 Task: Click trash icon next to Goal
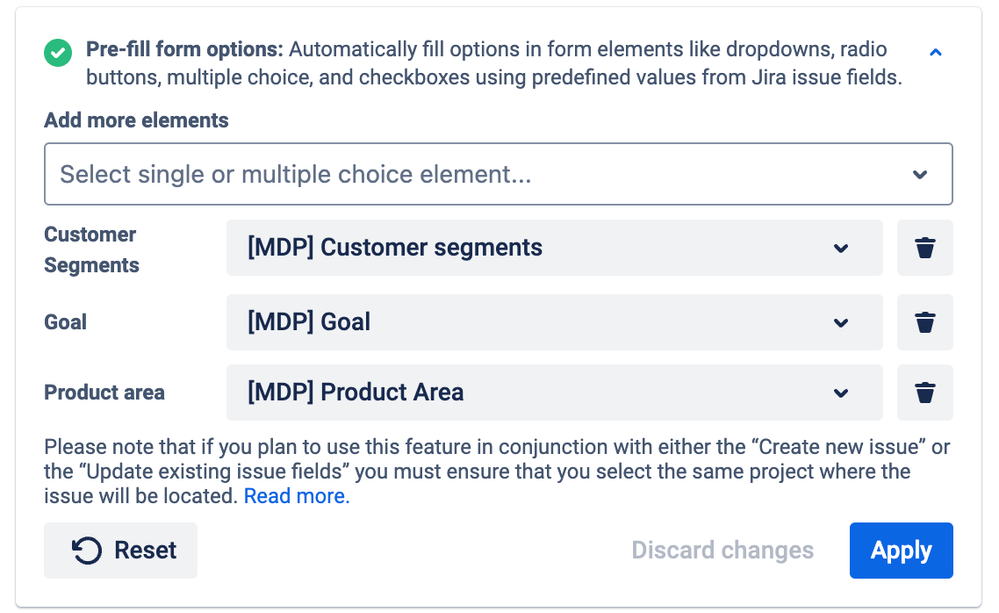pos(925,322)
